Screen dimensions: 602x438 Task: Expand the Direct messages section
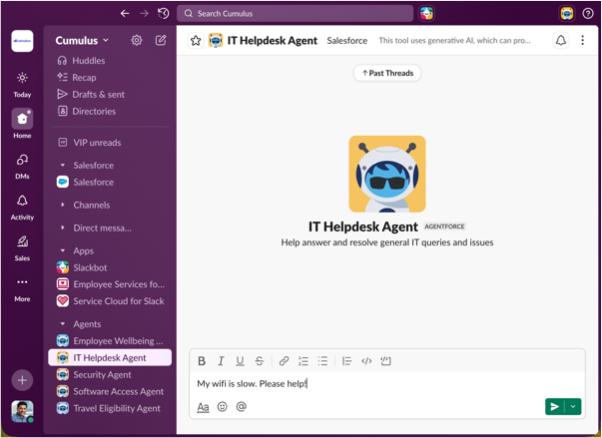[63, 228]
